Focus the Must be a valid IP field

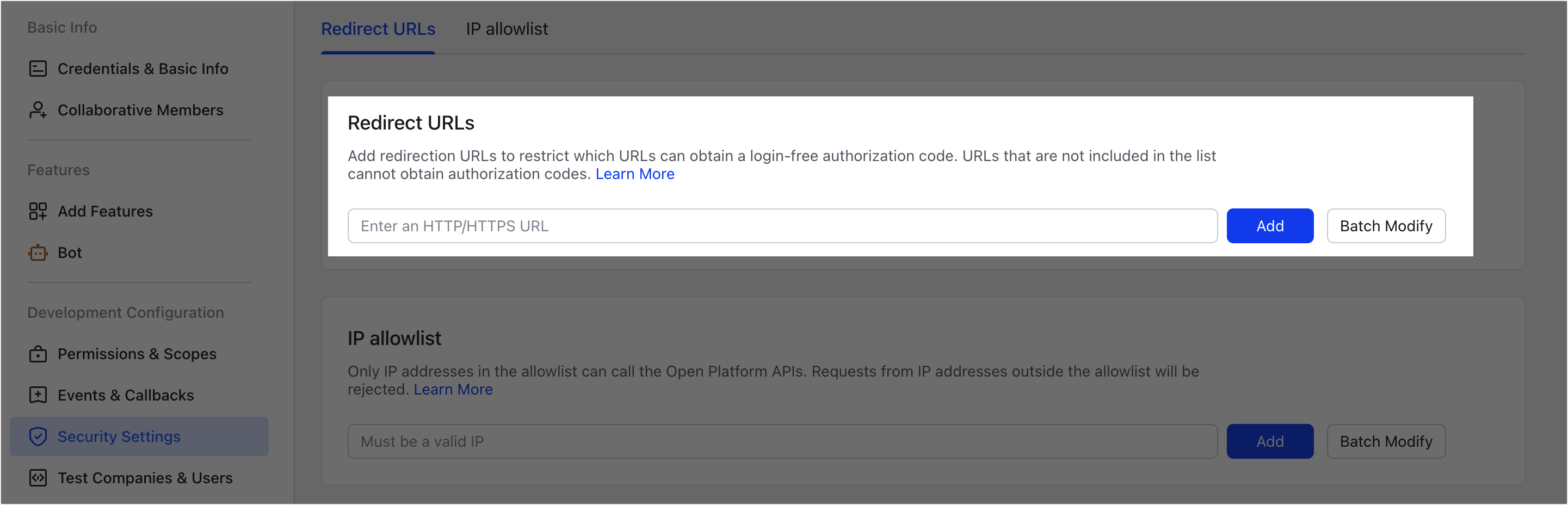(x=782, y=442)
